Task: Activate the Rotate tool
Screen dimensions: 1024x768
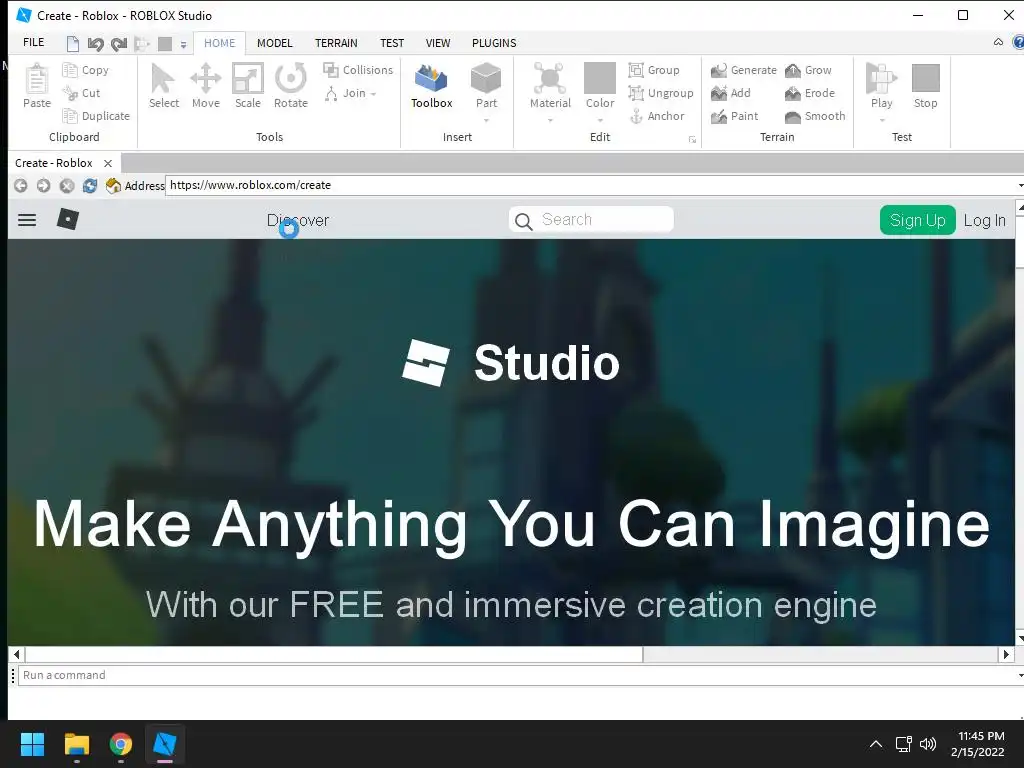Action: point(291,86)
